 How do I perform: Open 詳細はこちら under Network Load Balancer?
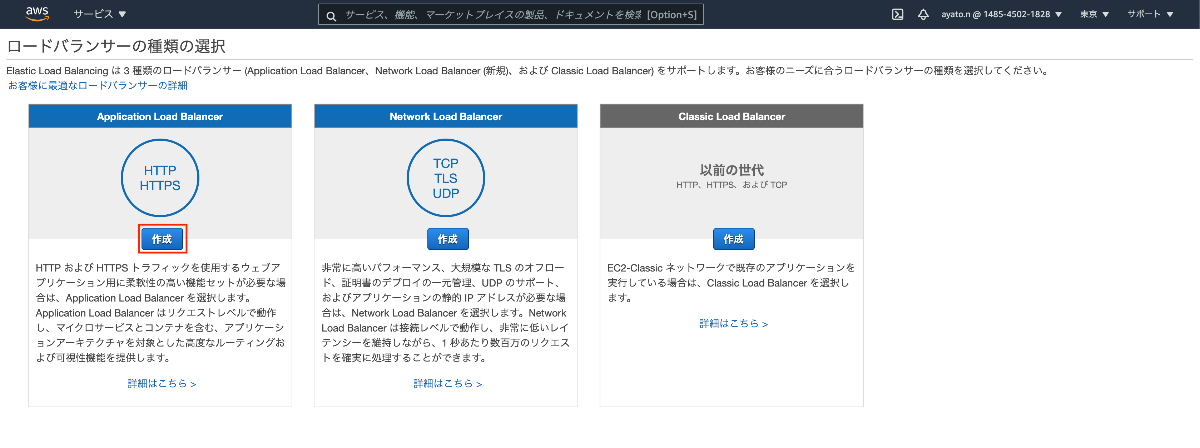448,383
